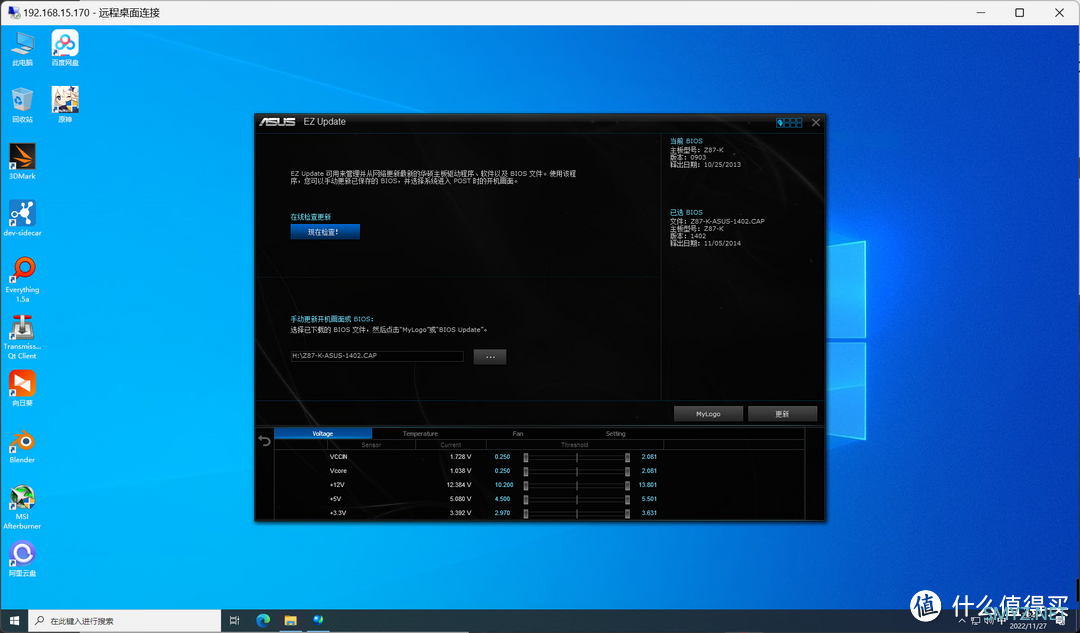Click the 在线检查更新 heading
Screen dimensions: 1080x633
(311, 217)
